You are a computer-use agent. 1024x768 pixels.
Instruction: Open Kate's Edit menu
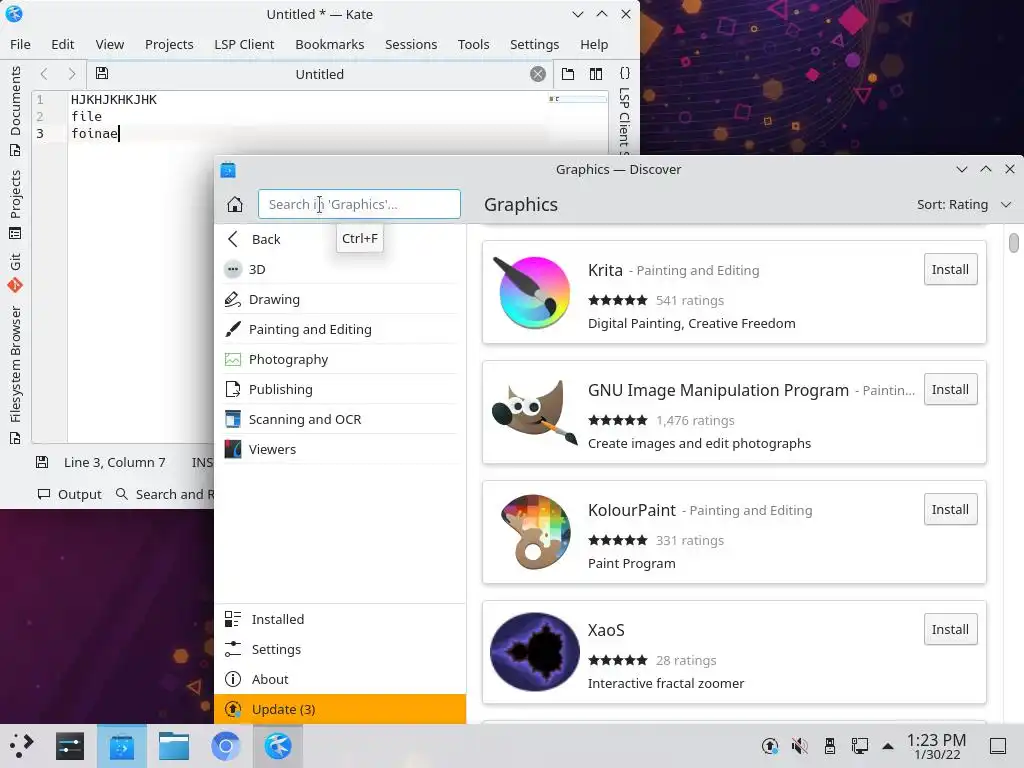(63, 44)
